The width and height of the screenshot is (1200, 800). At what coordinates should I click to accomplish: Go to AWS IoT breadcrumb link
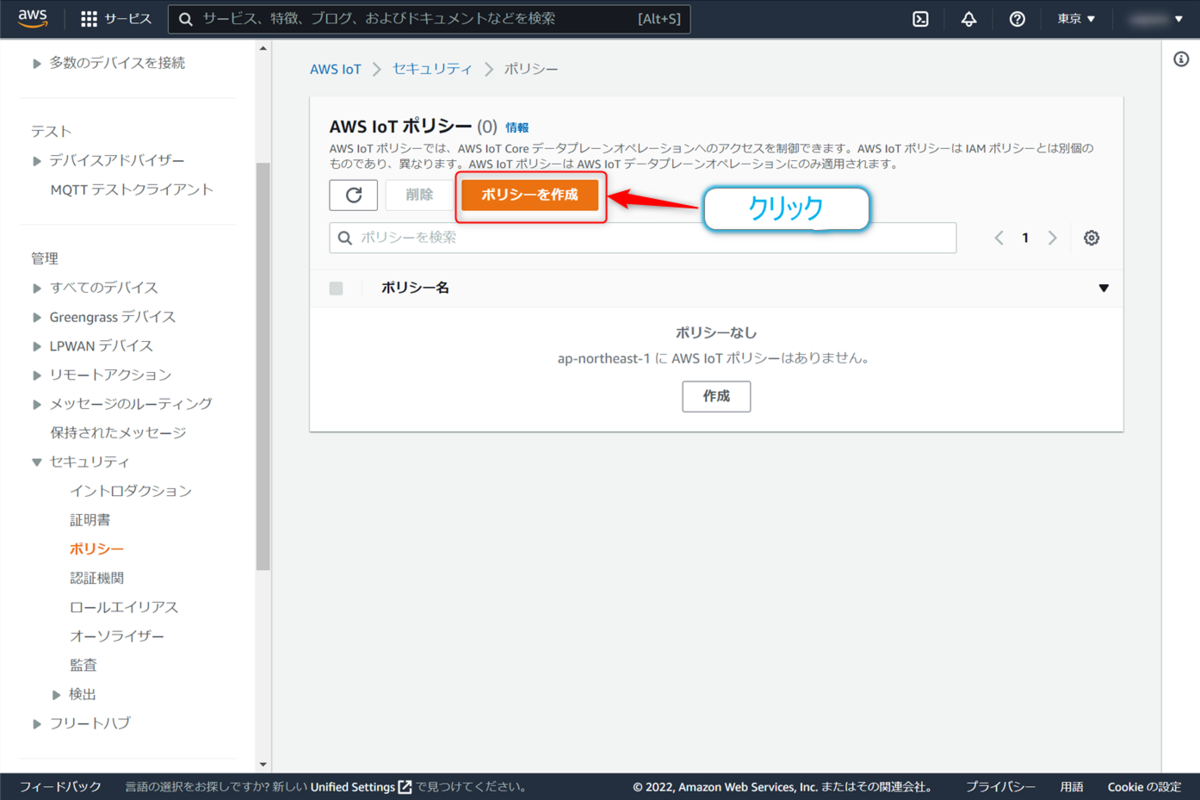(x=336, y=69)
